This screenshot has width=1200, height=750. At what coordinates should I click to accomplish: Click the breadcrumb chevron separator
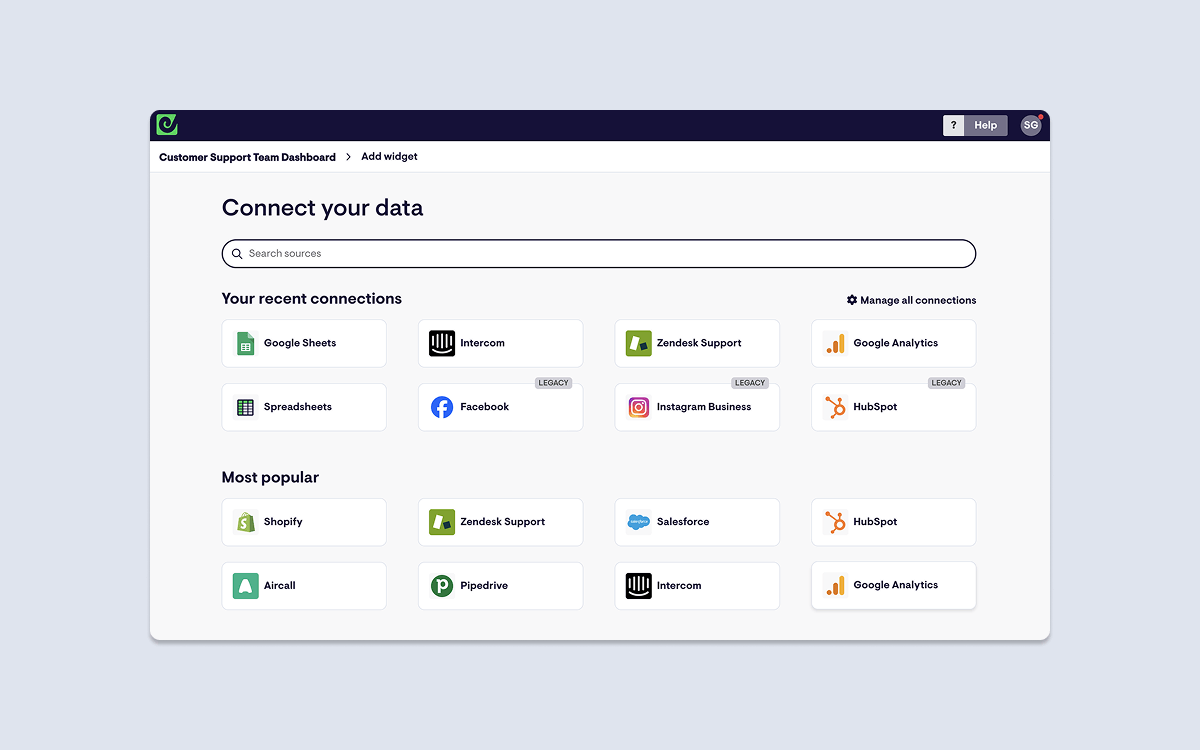pos(349,157)
